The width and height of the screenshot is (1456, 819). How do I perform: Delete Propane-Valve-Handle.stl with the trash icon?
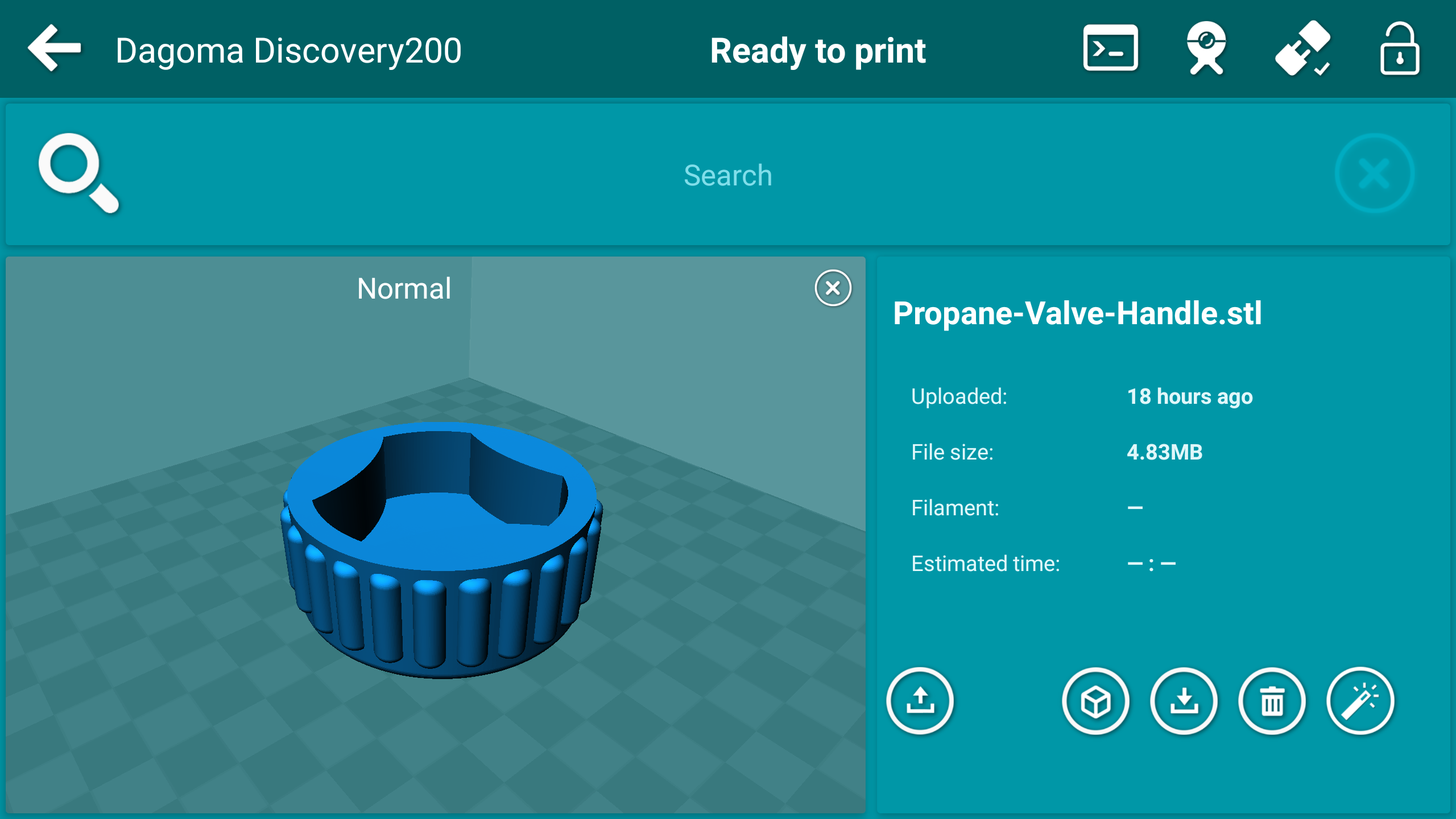1271,701
